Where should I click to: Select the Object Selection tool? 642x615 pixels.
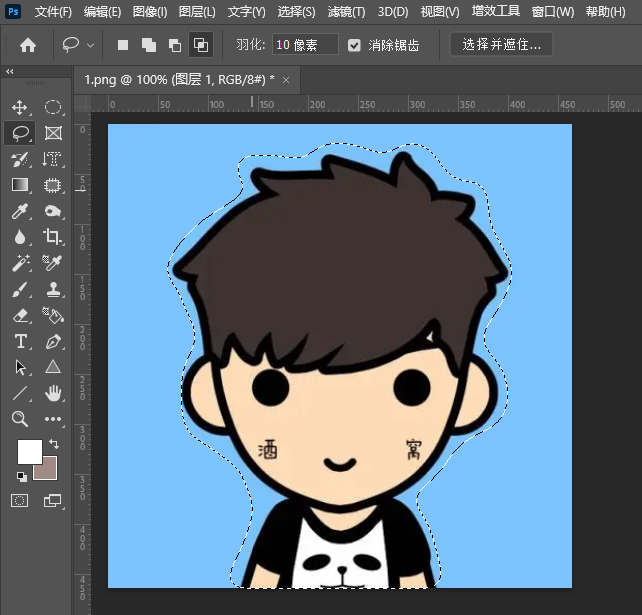coord(52,185)
